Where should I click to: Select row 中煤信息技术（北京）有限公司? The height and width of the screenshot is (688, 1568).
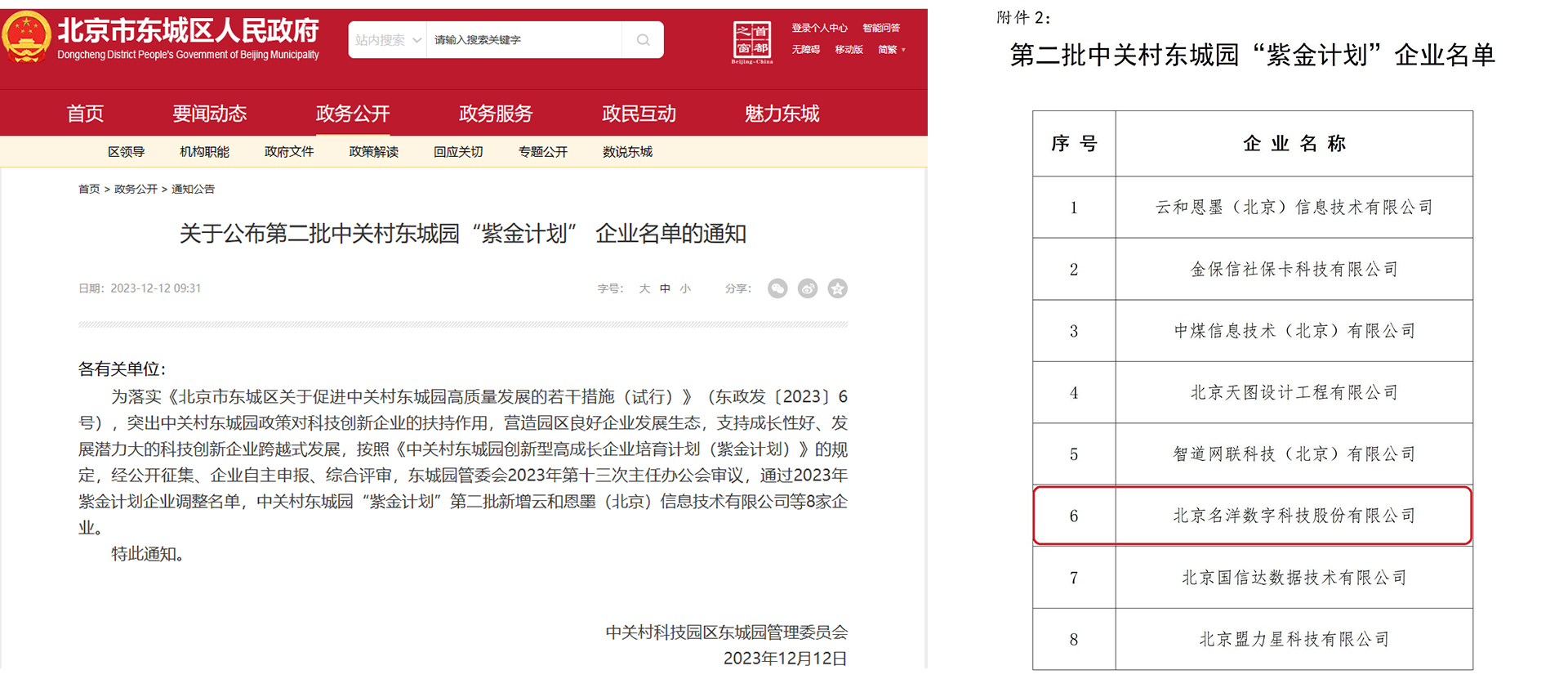[1253, 331]
